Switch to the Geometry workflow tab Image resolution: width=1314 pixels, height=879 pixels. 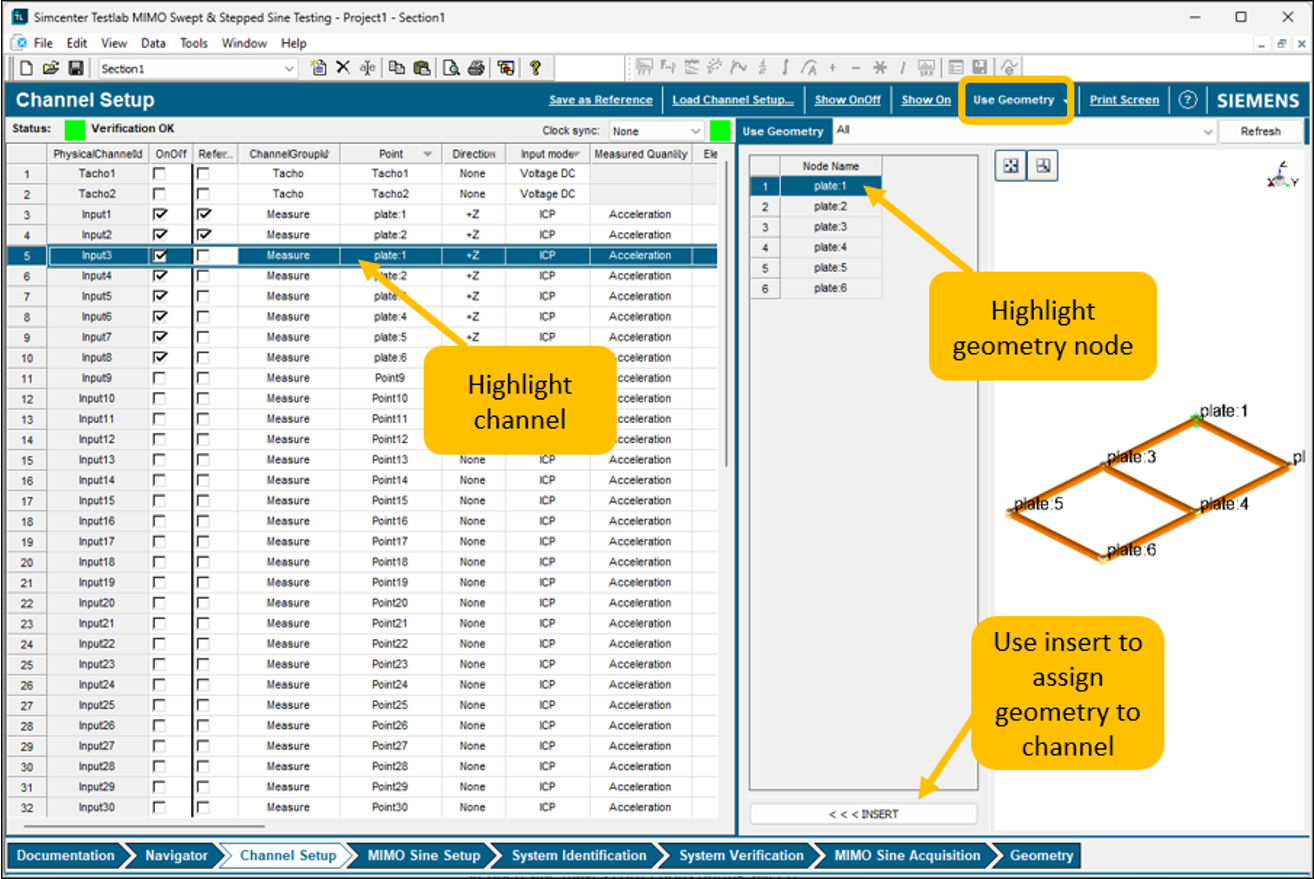[1041, 856]
